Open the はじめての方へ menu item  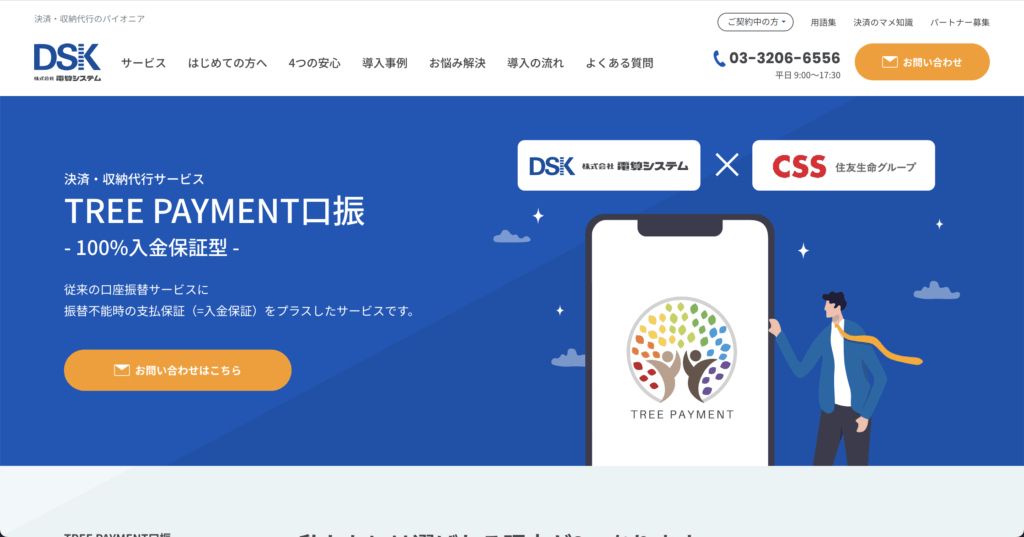click(227, 63)
